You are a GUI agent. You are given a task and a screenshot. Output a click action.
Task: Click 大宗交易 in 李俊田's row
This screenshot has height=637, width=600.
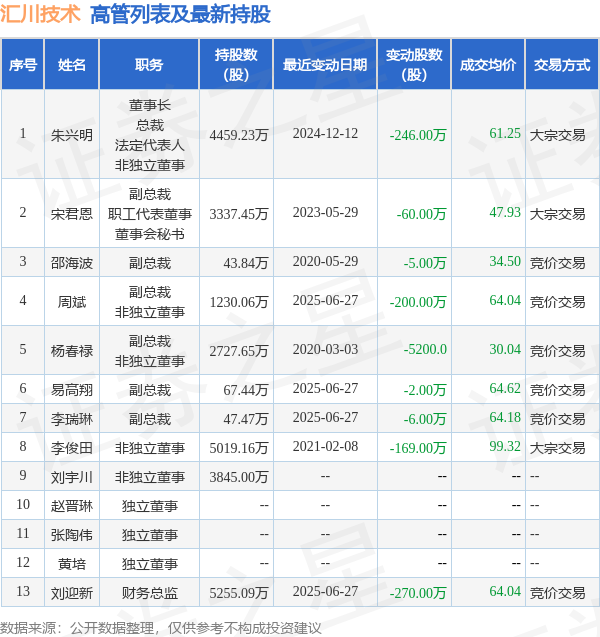click(557, 448)
